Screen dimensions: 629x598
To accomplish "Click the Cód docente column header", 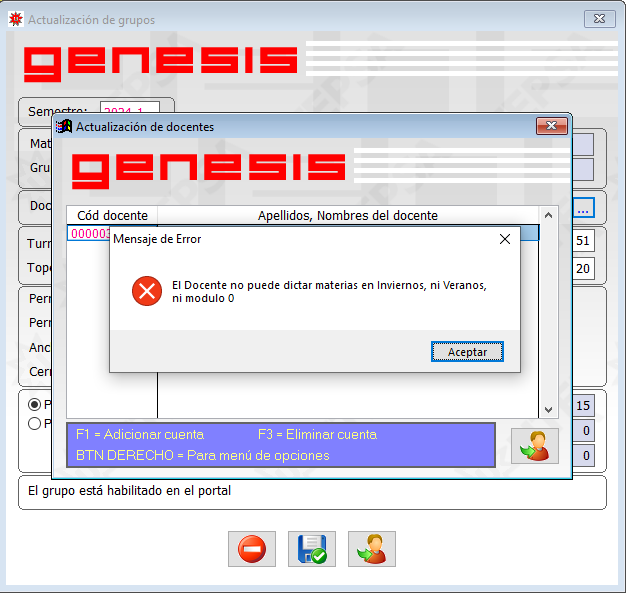I will tap(112, 215).
